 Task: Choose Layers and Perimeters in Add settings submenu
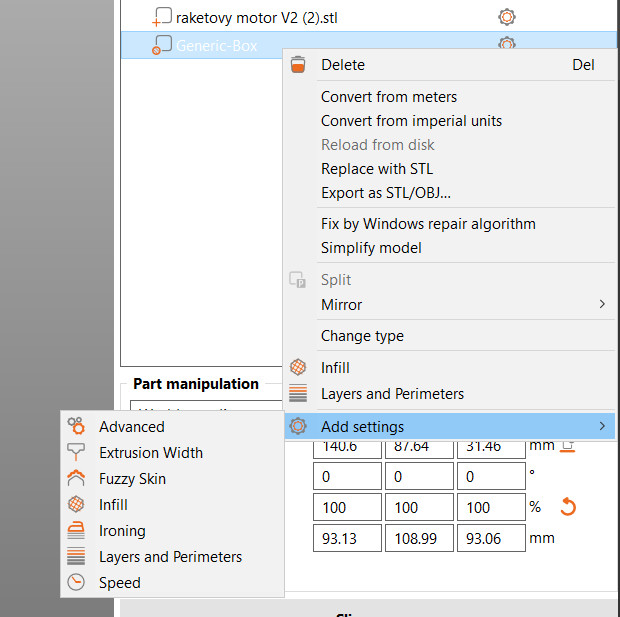(x=170, y=557)
